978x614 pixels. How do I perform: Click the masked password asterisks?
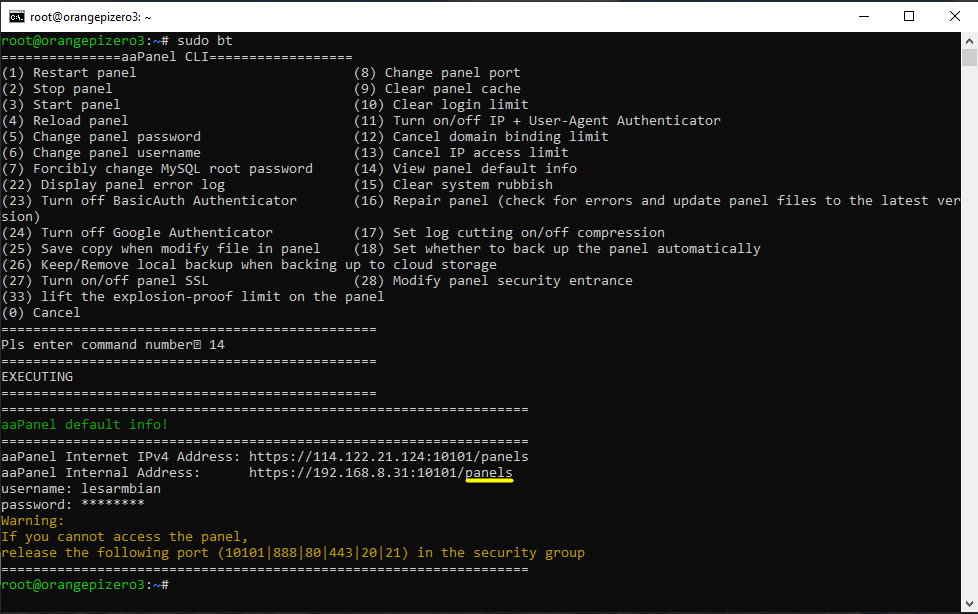coord(113,505)
